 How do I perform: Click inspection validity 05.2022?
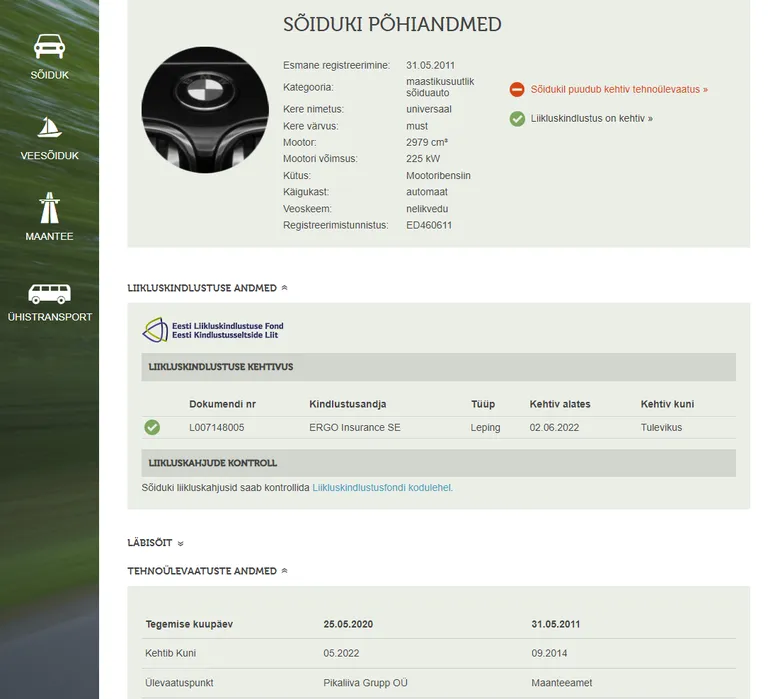pyautogui.click(x=341, y=653)
